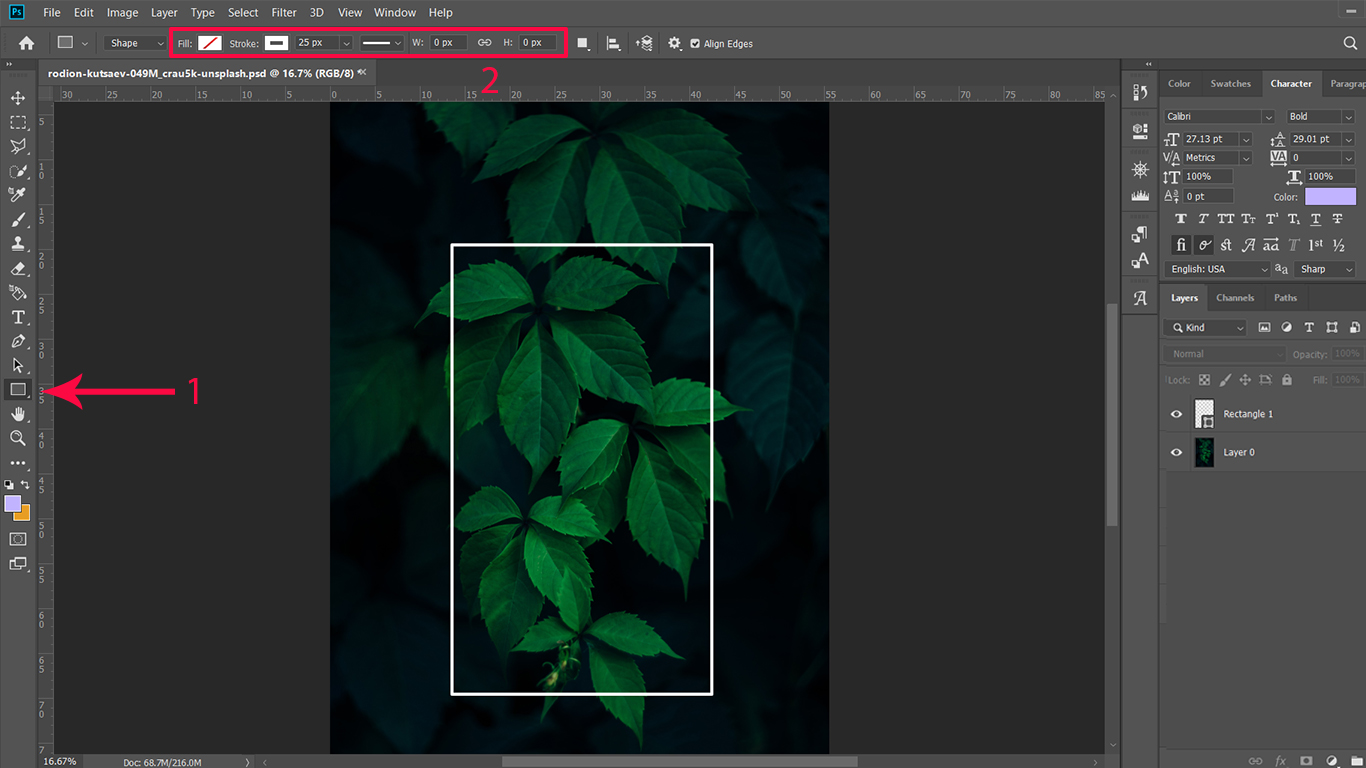The image size is (1366, 768).
Task: Filter layers by type layers
Action: (x=1309, y=328)
